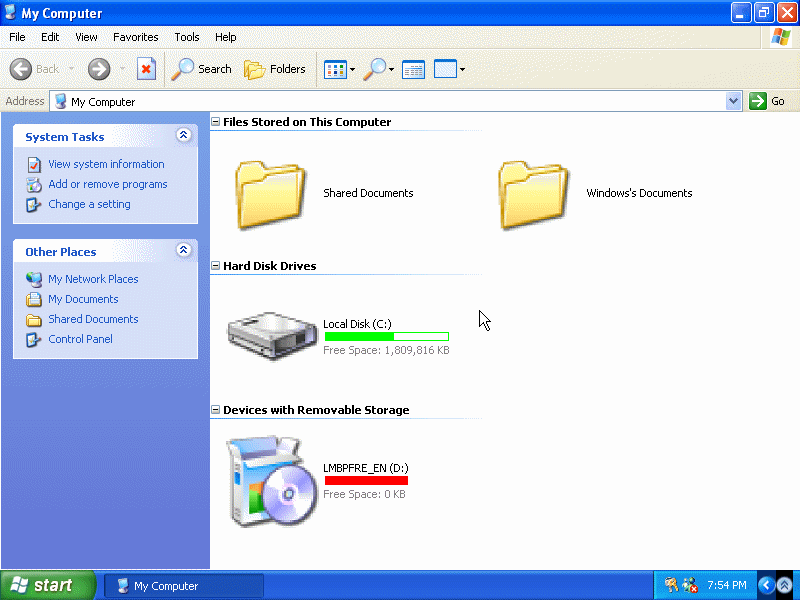Open My Network Places link

click(x=93, y=279)
